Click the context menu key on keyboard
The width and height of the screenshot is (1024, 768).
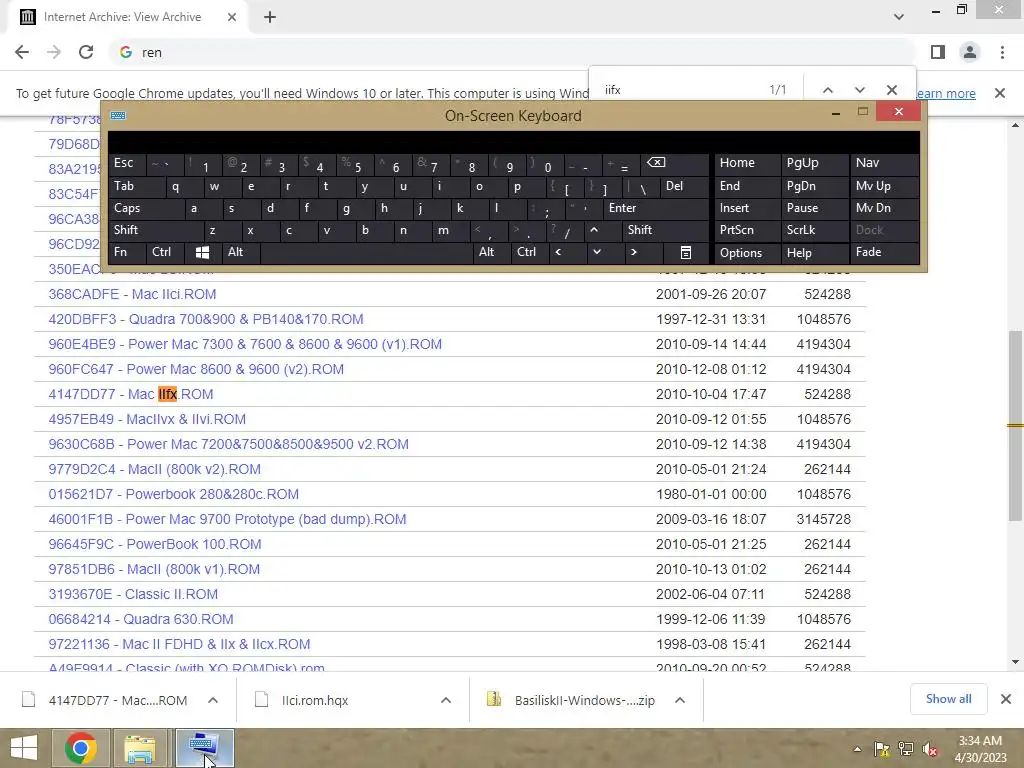[685, 252]
